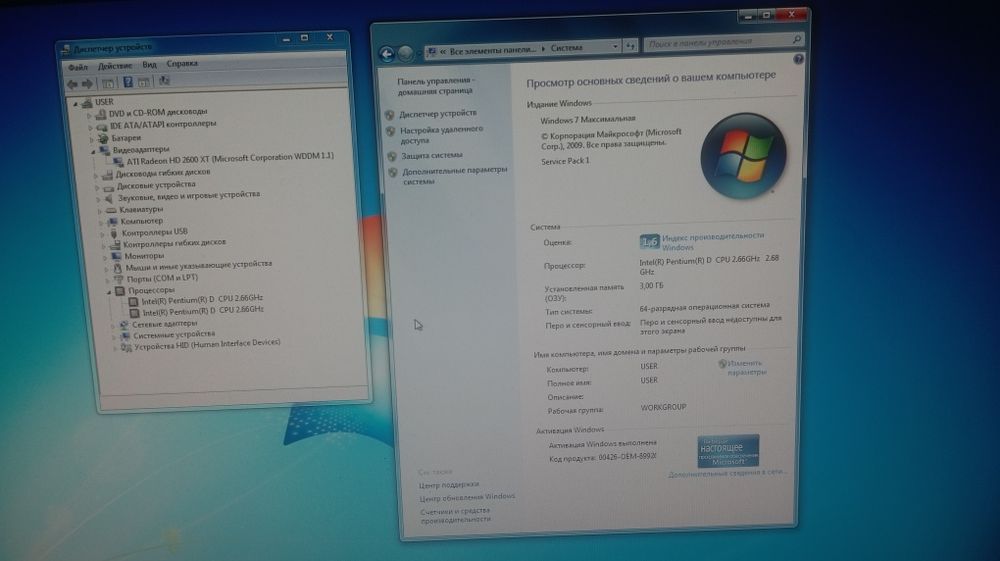Open the Действие menu
The image size is (1000, 561).
coord(115,66)
